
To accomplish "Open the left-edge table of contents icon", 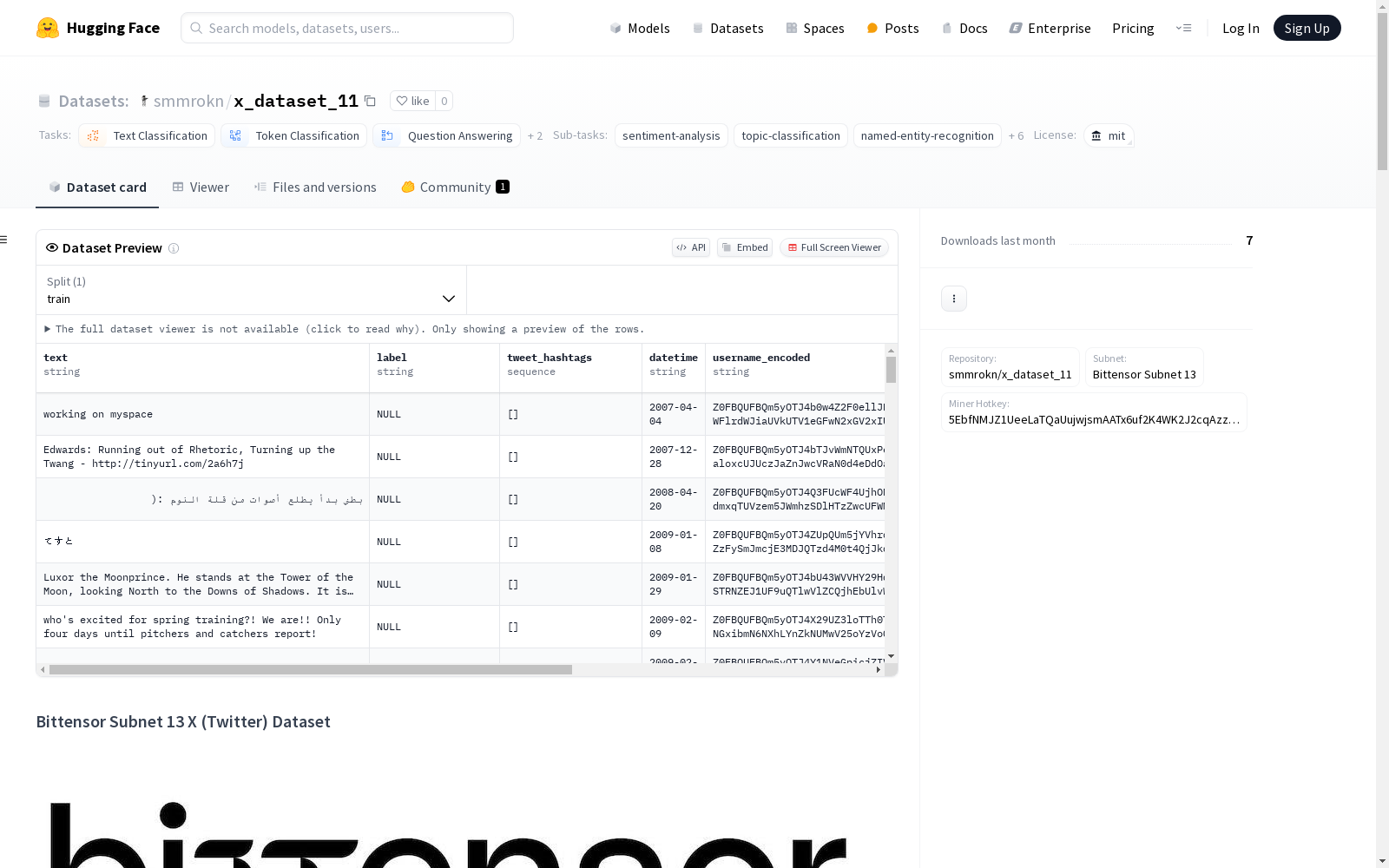I will tap(4, 240).
